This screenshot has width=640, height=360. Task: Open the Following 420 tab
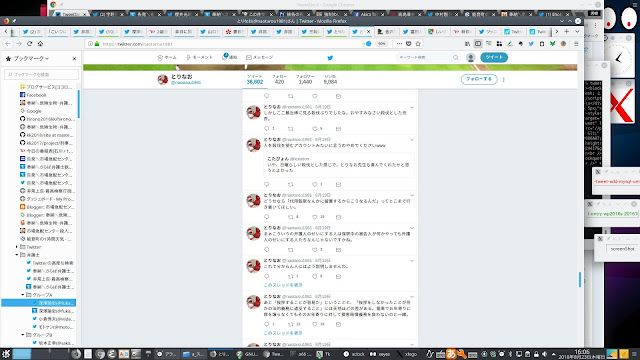(279, 80)
